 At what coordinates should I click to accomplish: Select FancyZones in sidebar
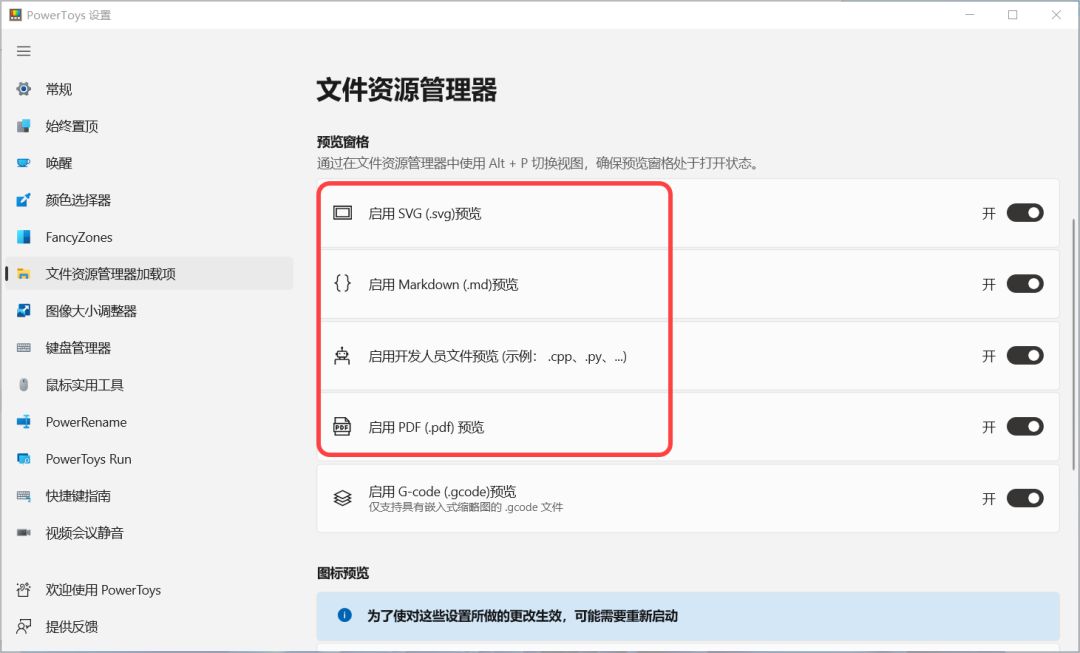[149, 237]
